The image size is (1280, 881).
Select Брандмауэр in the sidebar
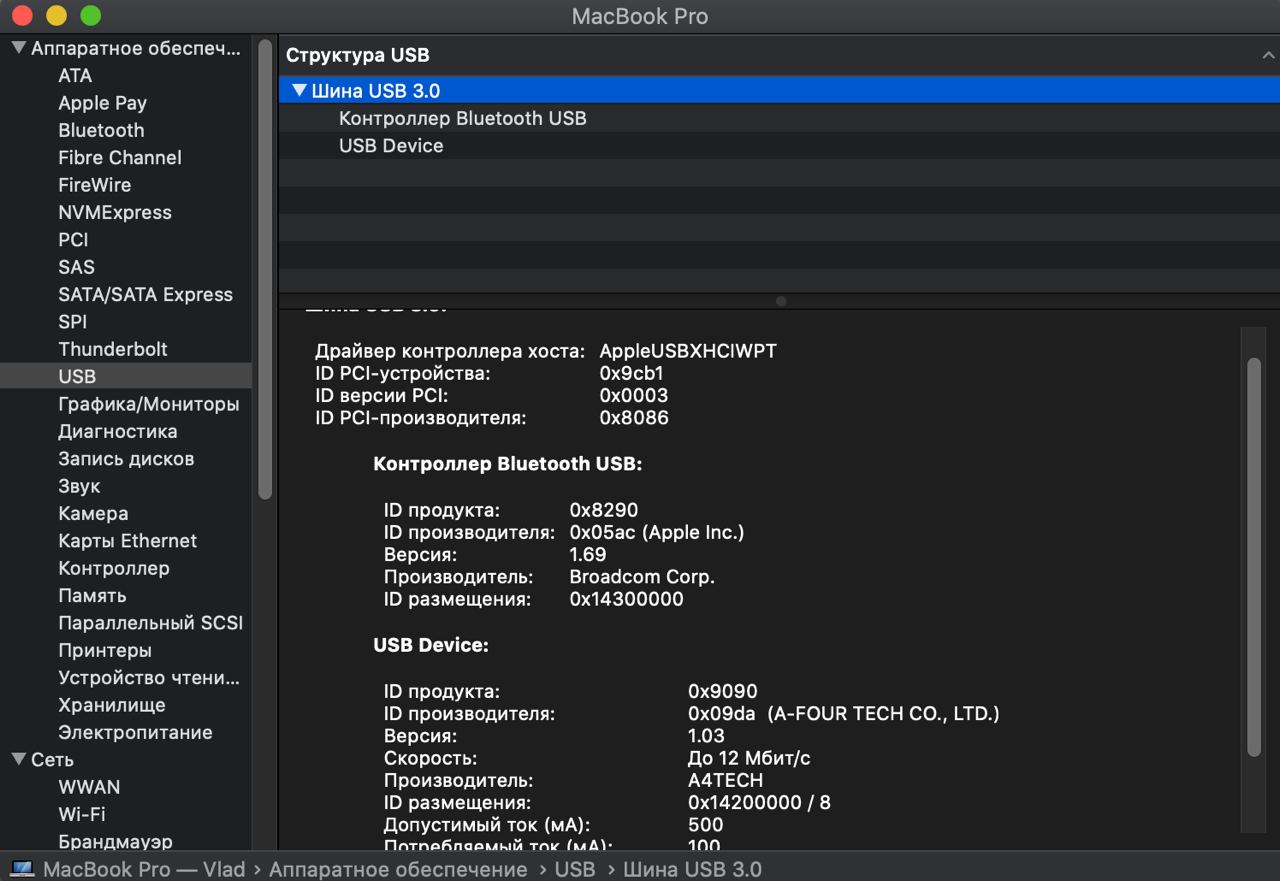click(115, 842)
